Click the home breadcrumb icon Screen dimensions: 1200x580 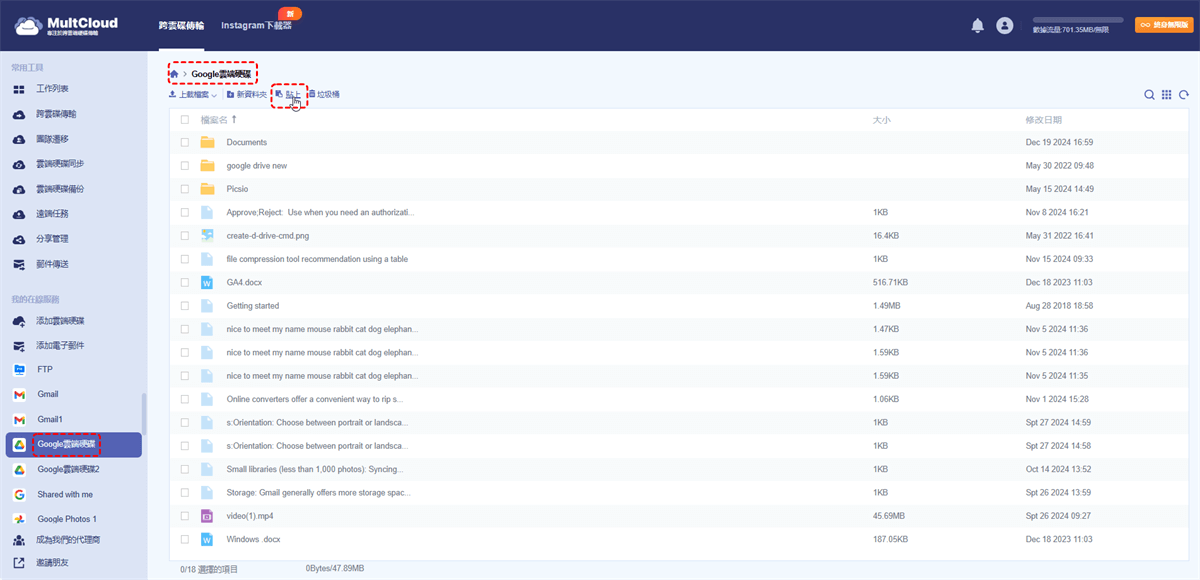point(175,74)
